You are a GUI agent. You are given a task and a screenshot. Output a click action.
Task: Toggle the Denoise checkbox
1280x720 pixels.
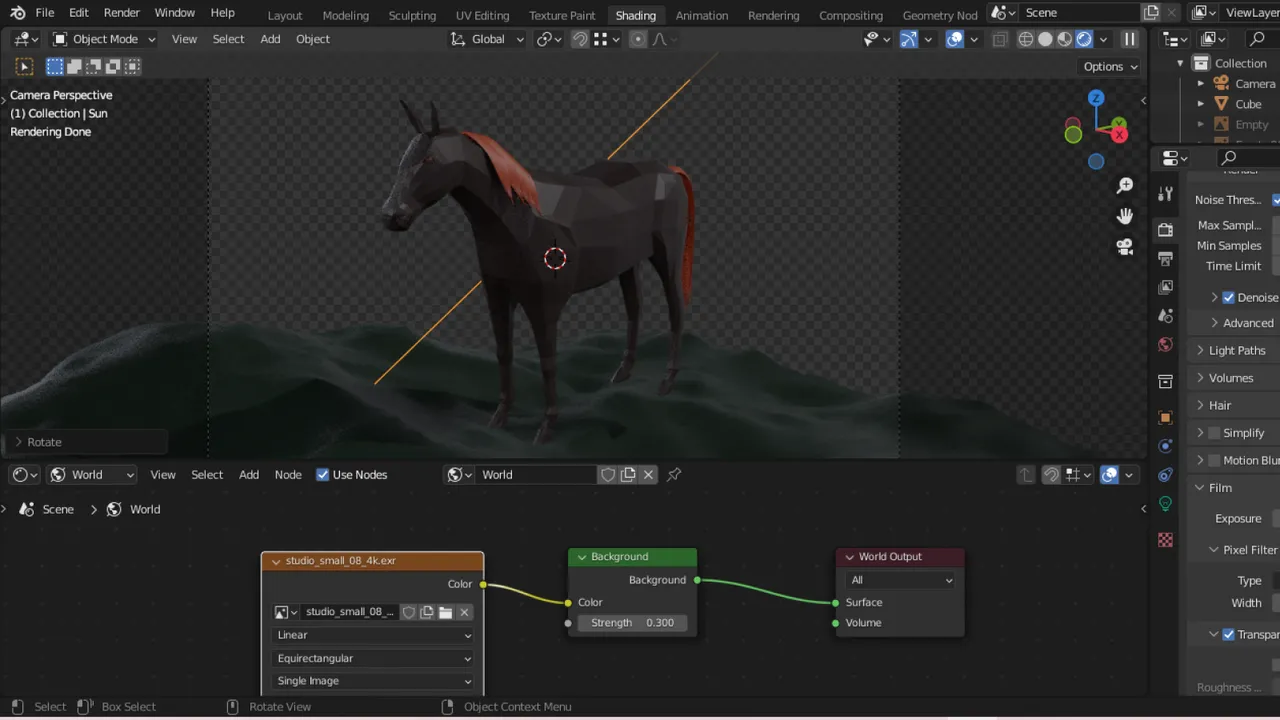point(1228,297)
